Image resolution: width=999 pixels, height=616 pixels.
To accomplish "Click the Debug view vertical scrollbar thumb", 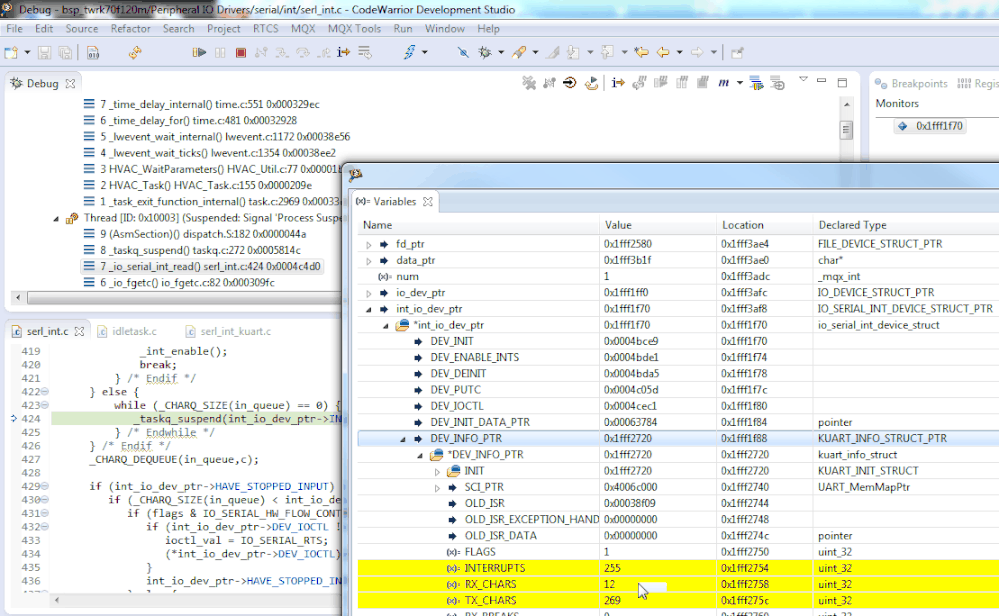I will [846, 130].
